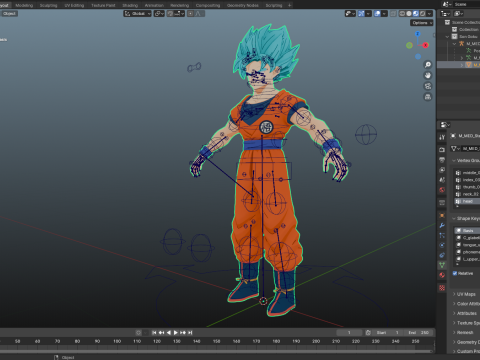
Task: Toggle camera view icon in viewport
Action: [428, 86]
